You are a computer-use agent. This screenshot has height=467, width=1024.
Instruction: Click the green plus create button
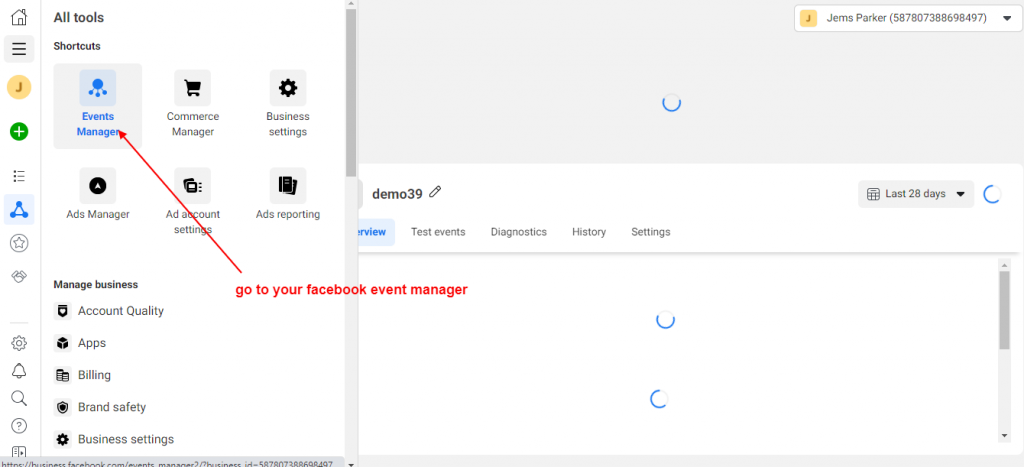click(19, 131)
